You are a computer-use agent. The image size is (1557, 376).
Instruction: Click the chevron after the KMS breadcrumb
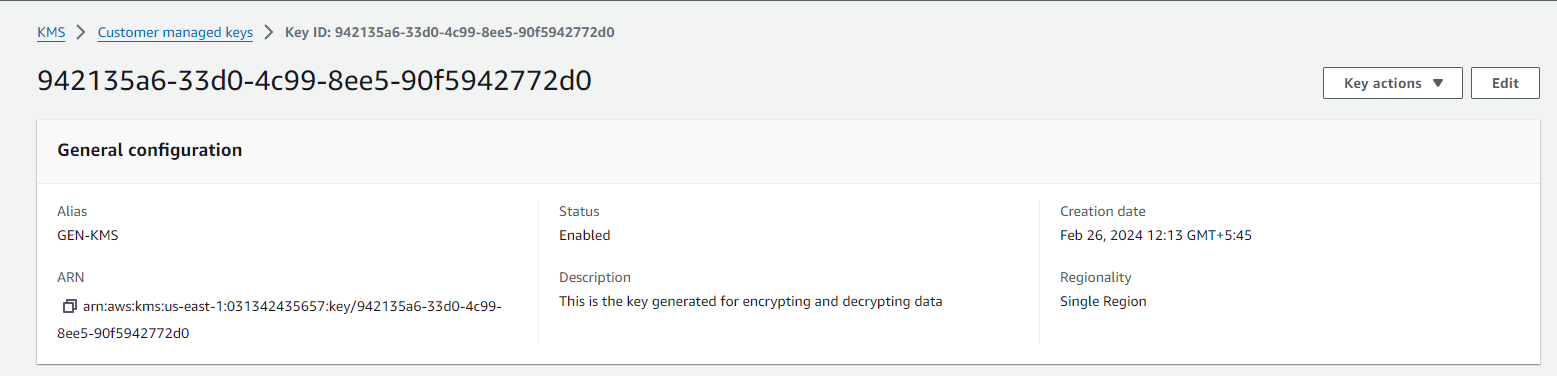pyautogui.click(x=82, y=32)
